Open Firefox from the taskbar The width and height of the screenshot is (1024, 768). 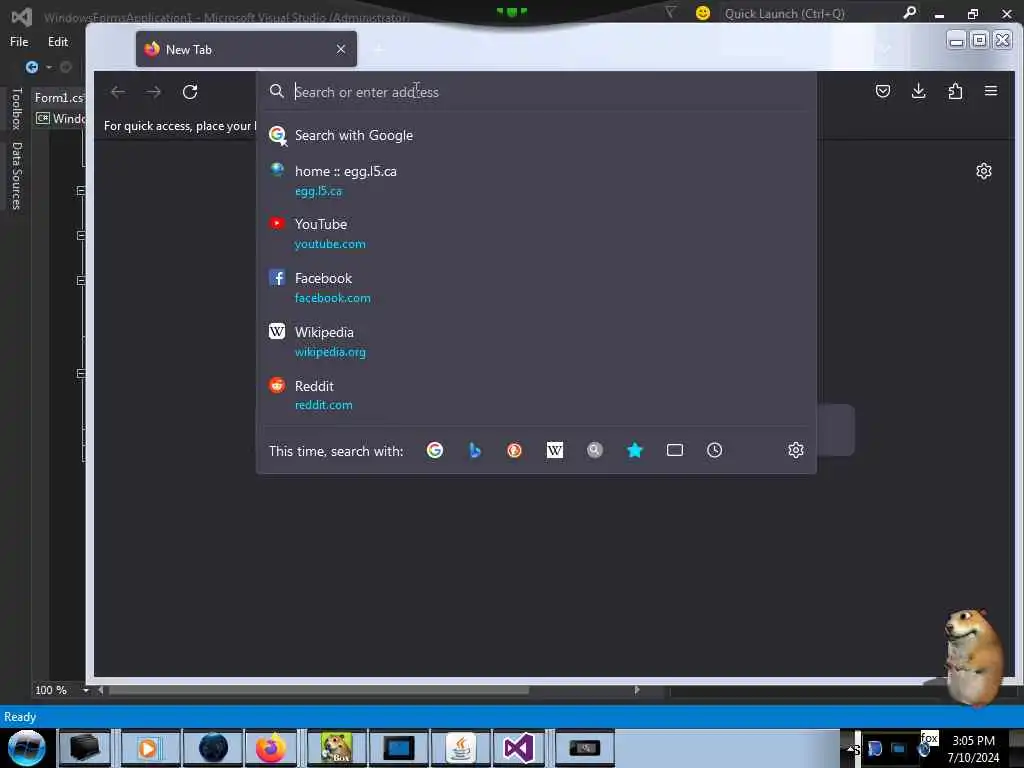click(270, 748)
